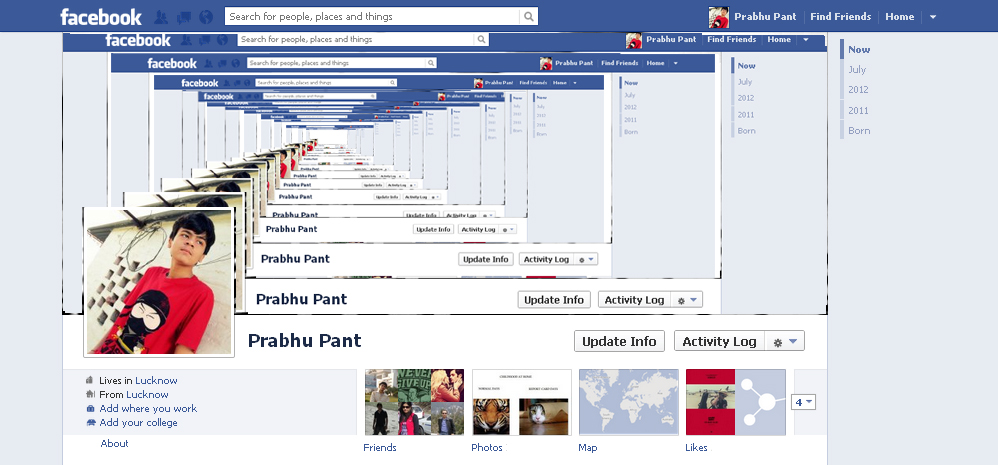The width and height of the screenshot is (998, 465).
Task: Click the facebook logo in the top bar
Action: 101,17
